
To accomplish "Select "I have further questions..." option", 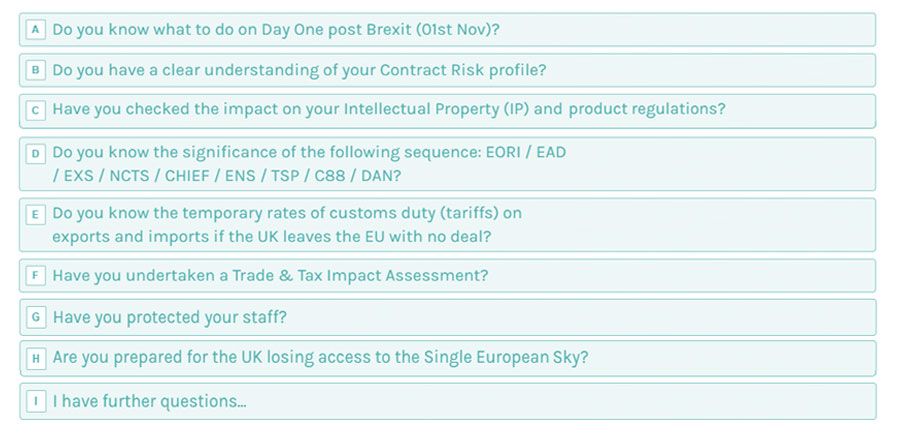I will (150, 401).
